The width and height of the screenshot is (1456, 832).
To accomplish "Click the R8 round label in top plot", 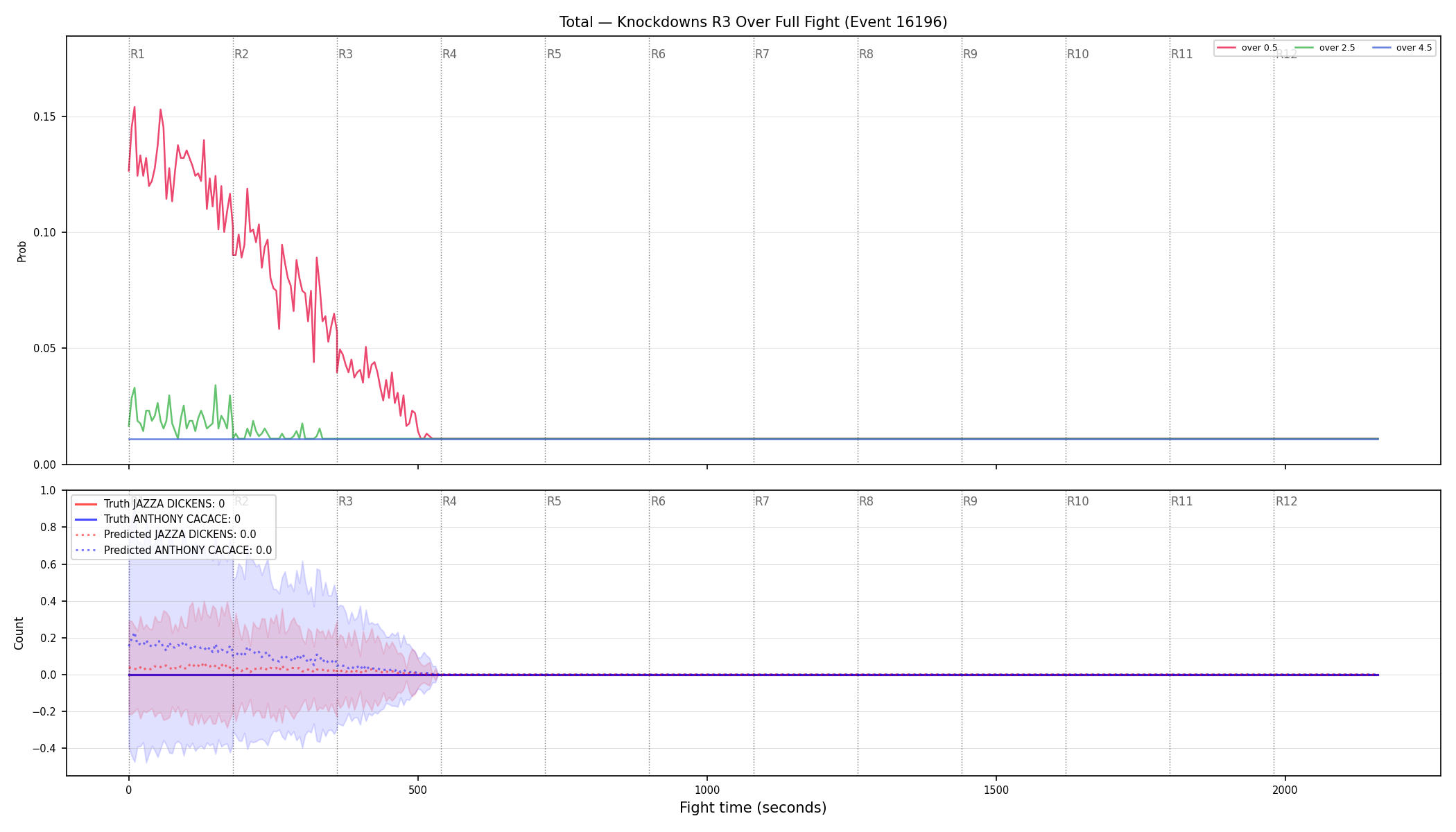I will (866, 54).
